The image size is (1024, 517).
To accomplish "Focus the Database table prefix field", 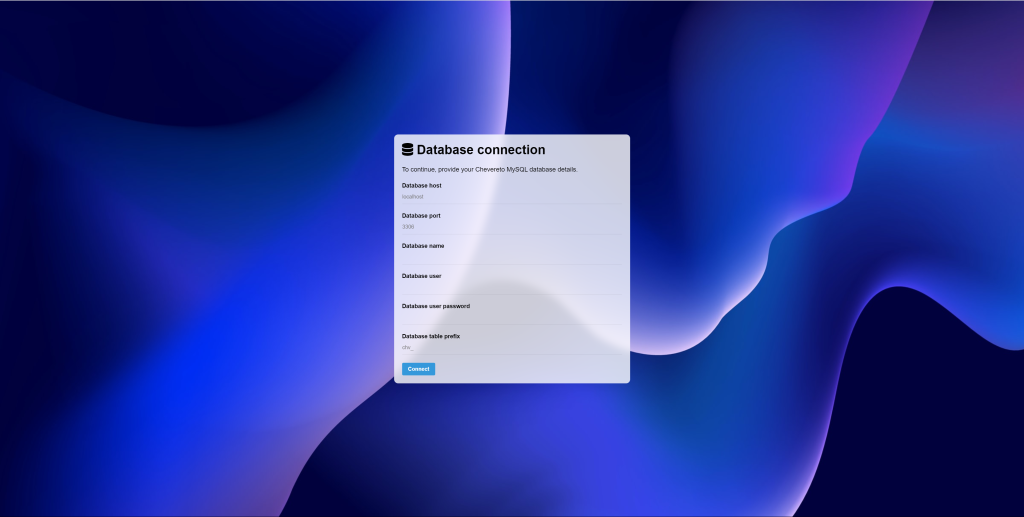I will (511, 347).
